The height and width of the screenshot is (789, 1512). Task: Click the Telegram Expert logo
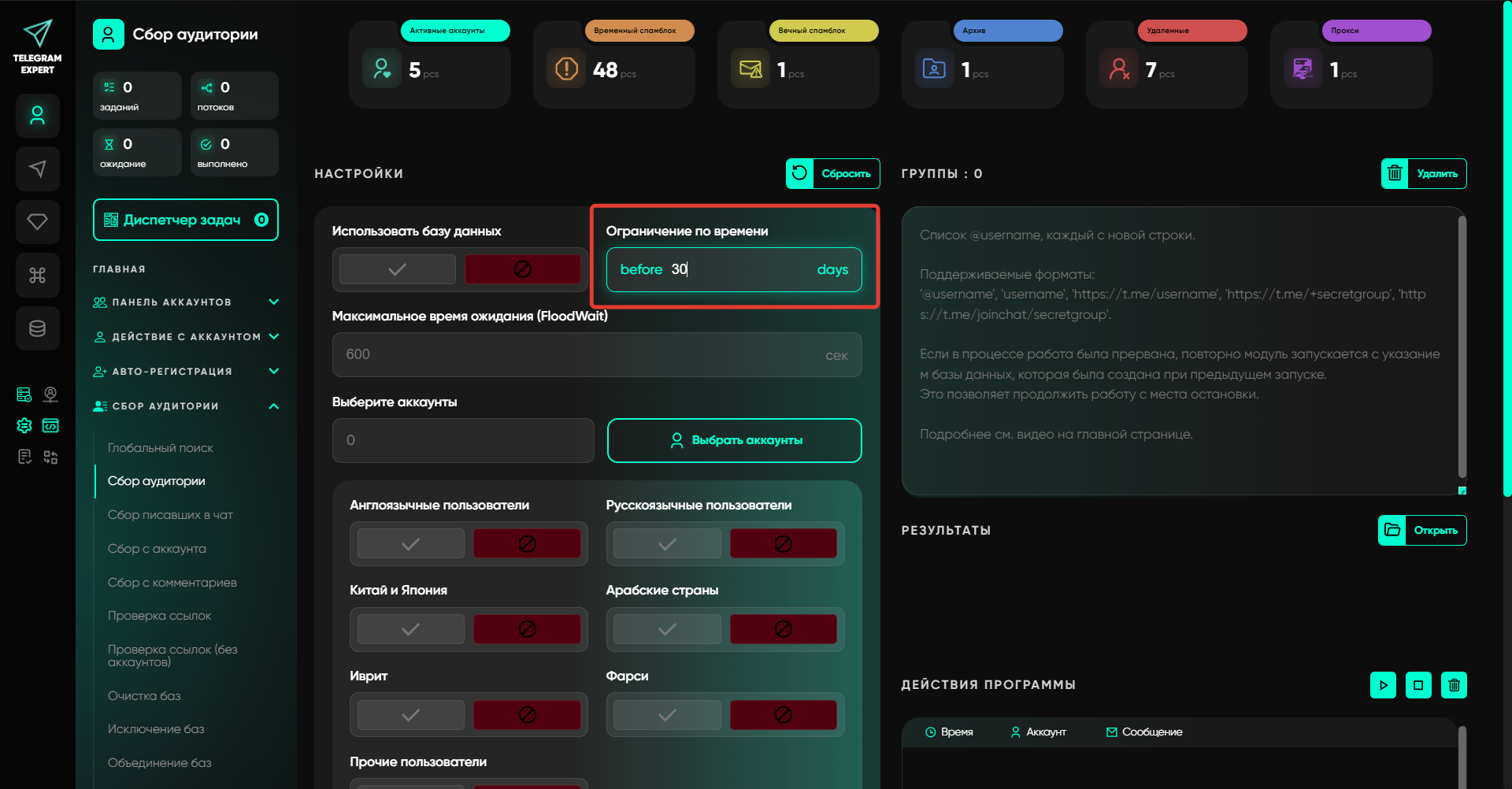tap(37, 46)
